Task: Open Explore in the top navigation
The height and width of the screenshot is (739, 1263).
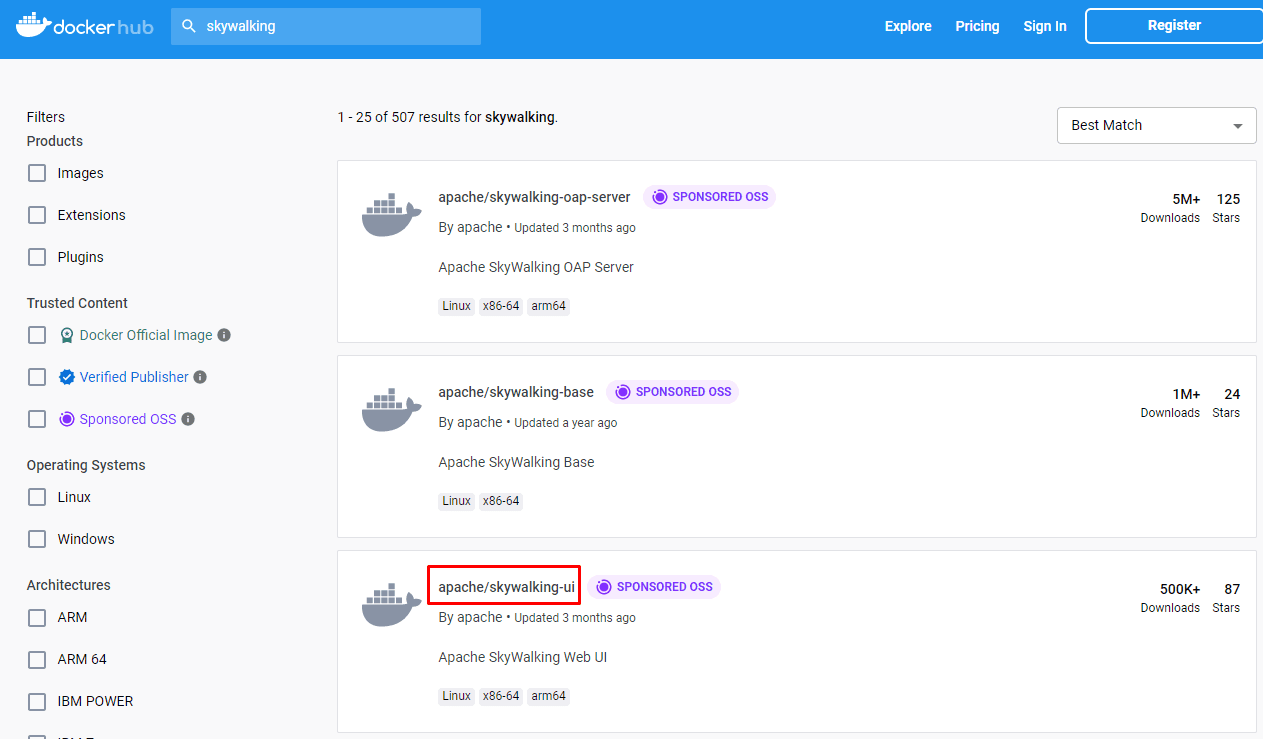Action: pos(908,26)
